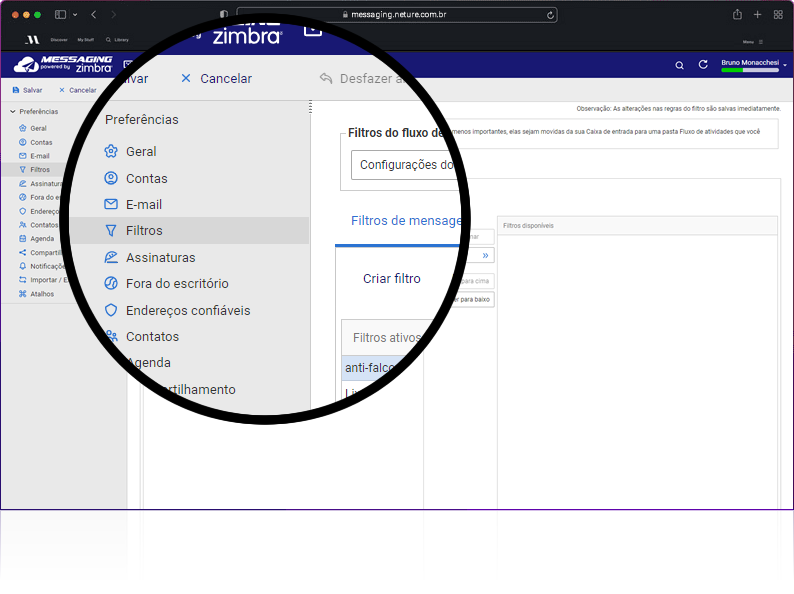The width and height of the screenshot is (794, 594).
Task: Click the funnel icon beside enlarged Filtros
Action: tap(111, 231)
